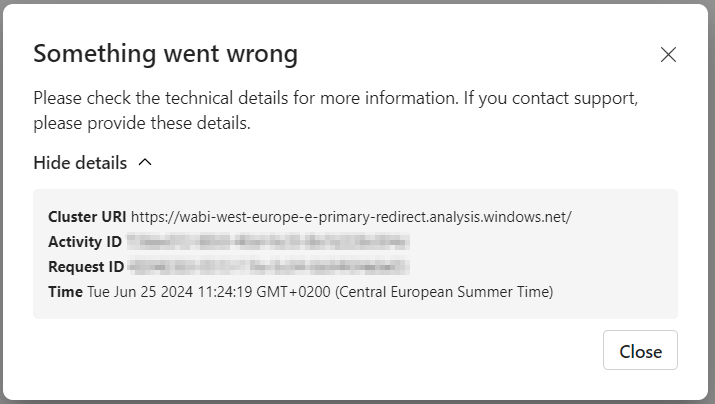Viewport: 715px width, 404px height.
Task: Click the Time label in details
Action: (65, 292)
